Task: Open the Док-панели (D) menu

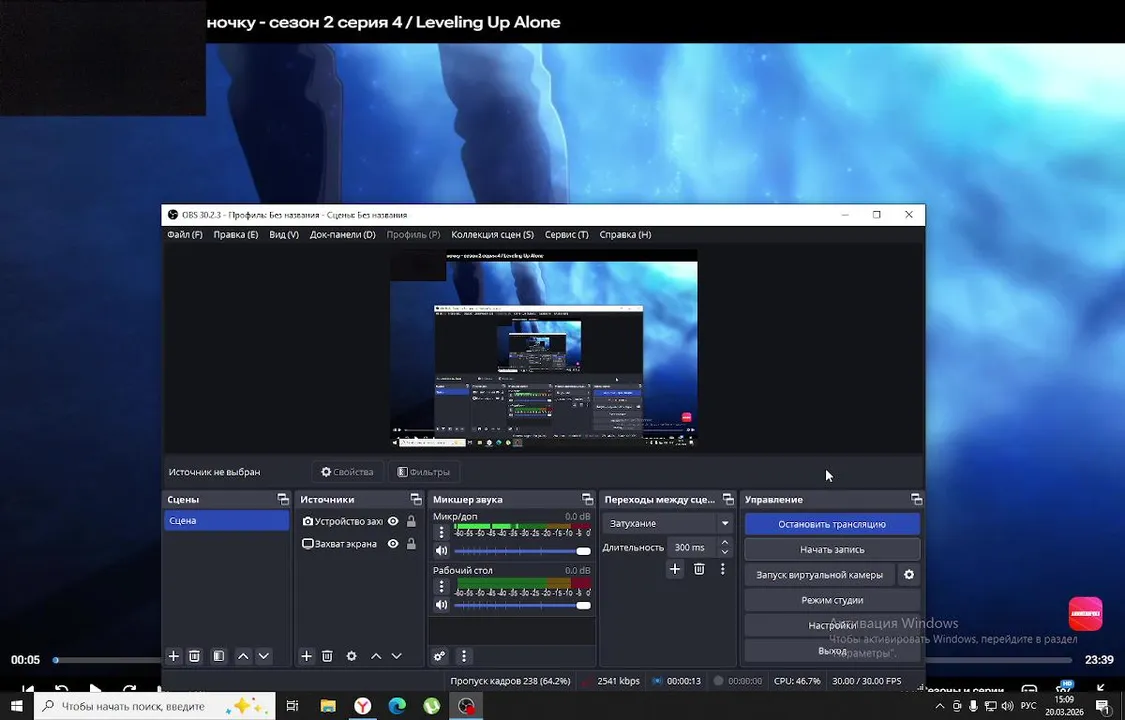Action: pos(342,235)
